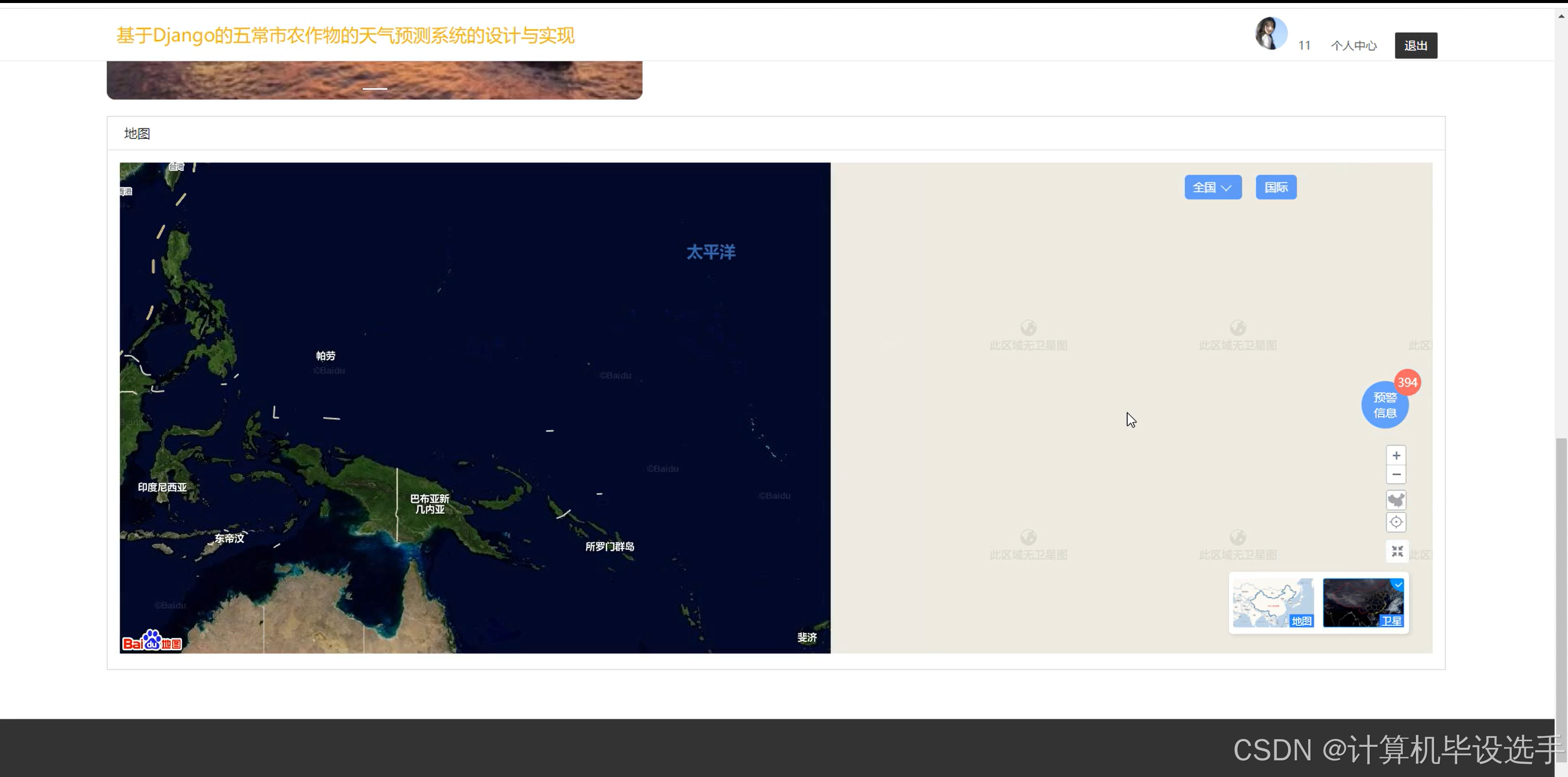Click the user avatar picture
Viewport: 1568px width, 777px height.
pyautogui.click(x=1271, y=34)
